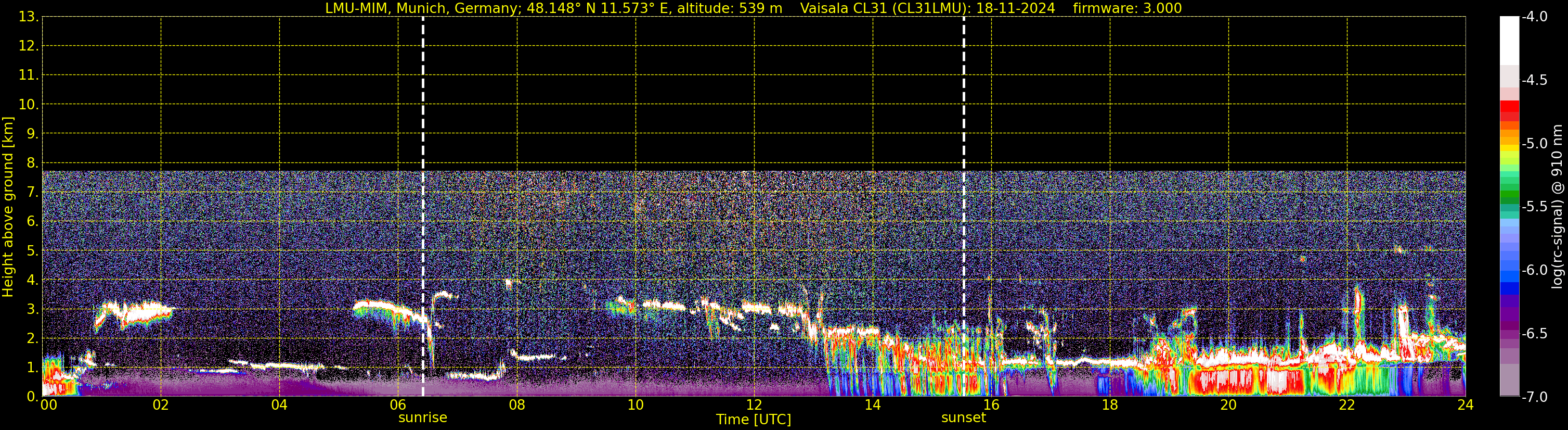Click the time axis tick label '10'
The height and width of the screenshot is (430, 1568).
point(636,405)
